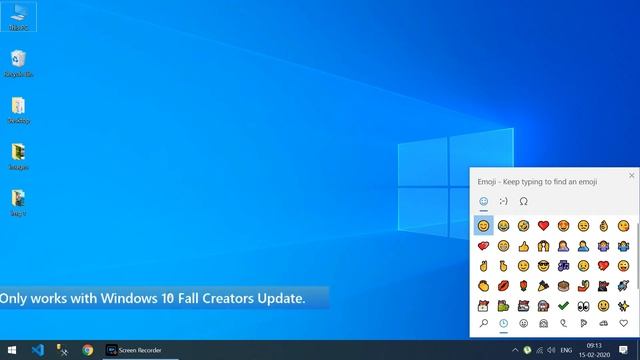The height and width of the screenshot is (360, 640).
Task: Pick the pair of eyes emoji
Action: click(583, 306)
